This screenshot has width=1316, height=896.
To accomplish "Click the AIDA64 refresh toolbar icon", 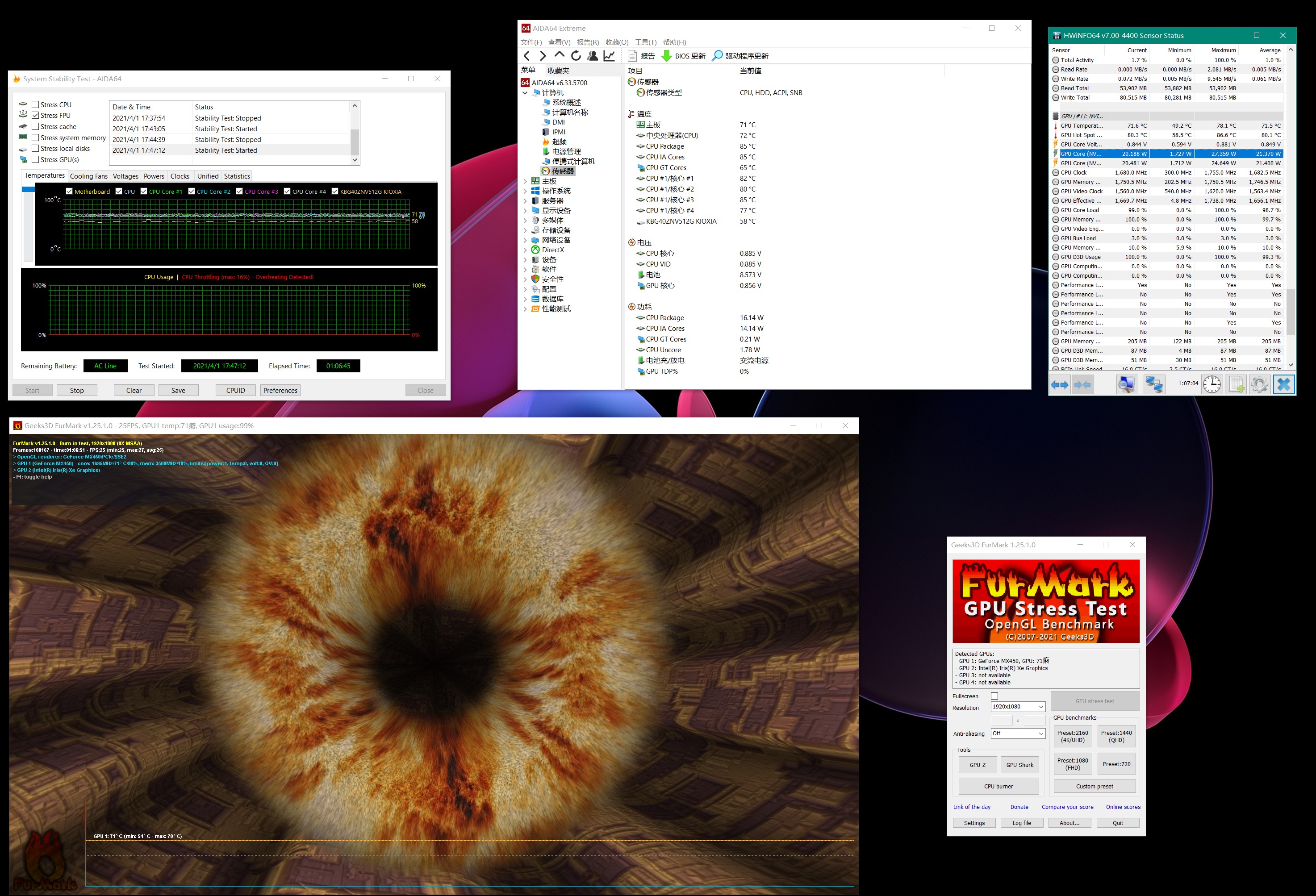I will 576,55.
